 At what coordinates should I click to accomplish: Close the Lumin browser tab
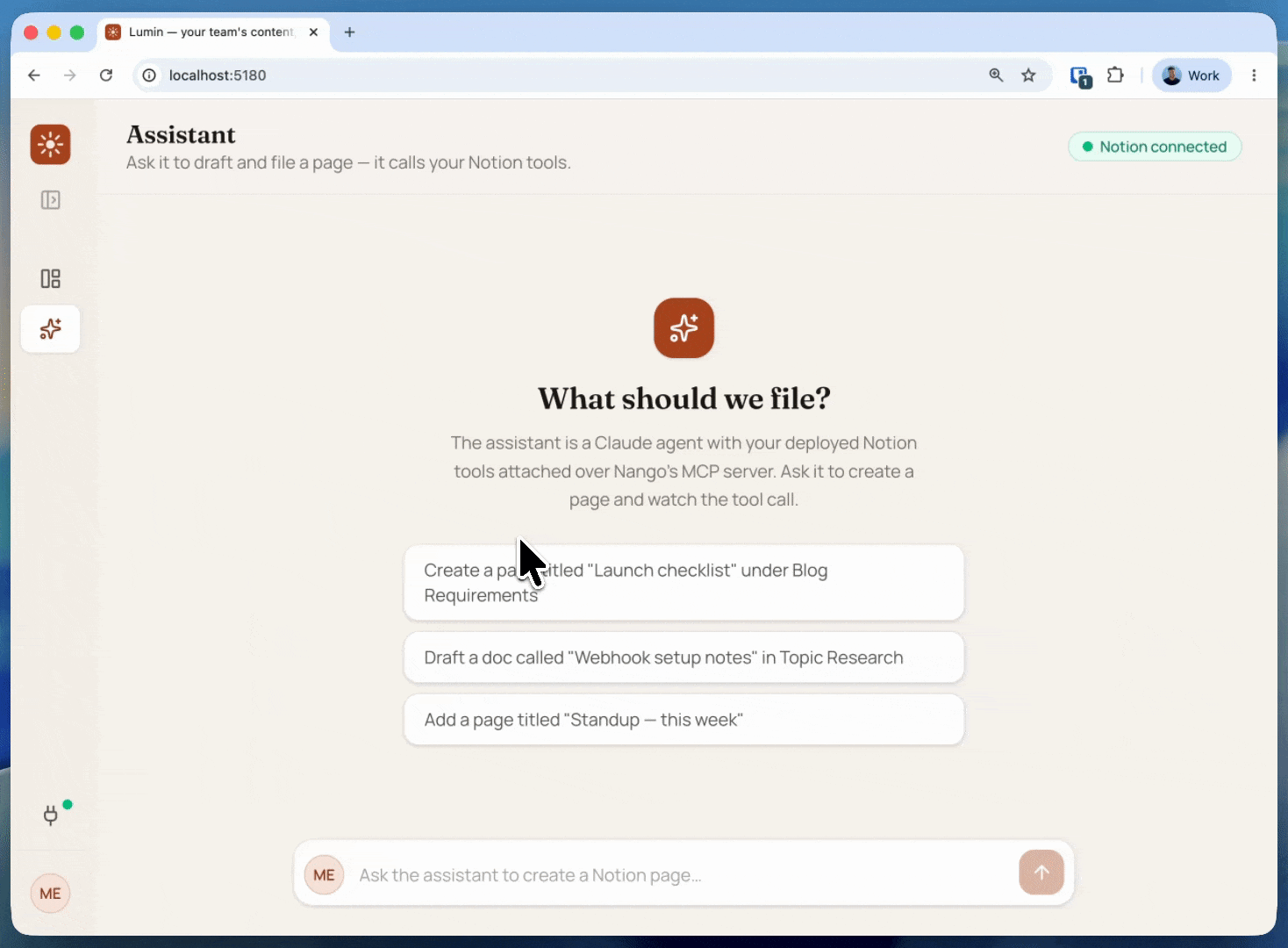313,32
